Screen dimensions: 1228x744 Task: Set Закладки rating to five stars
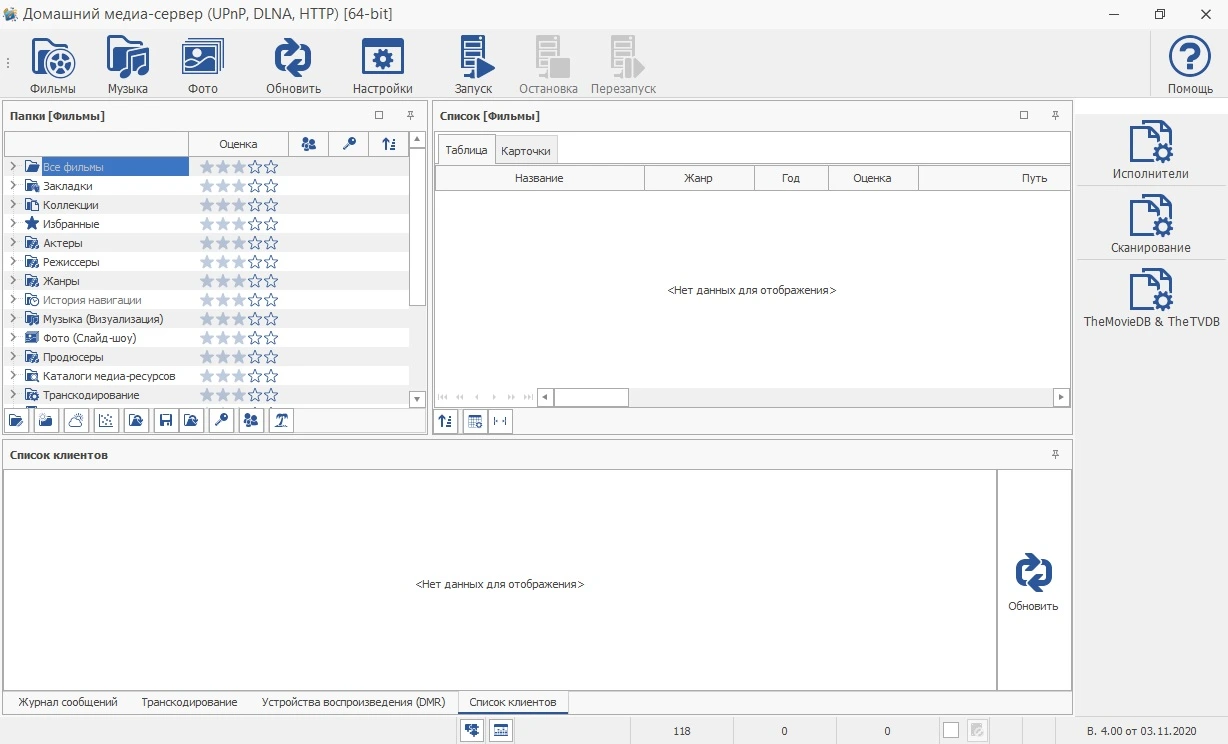[271, 186]
